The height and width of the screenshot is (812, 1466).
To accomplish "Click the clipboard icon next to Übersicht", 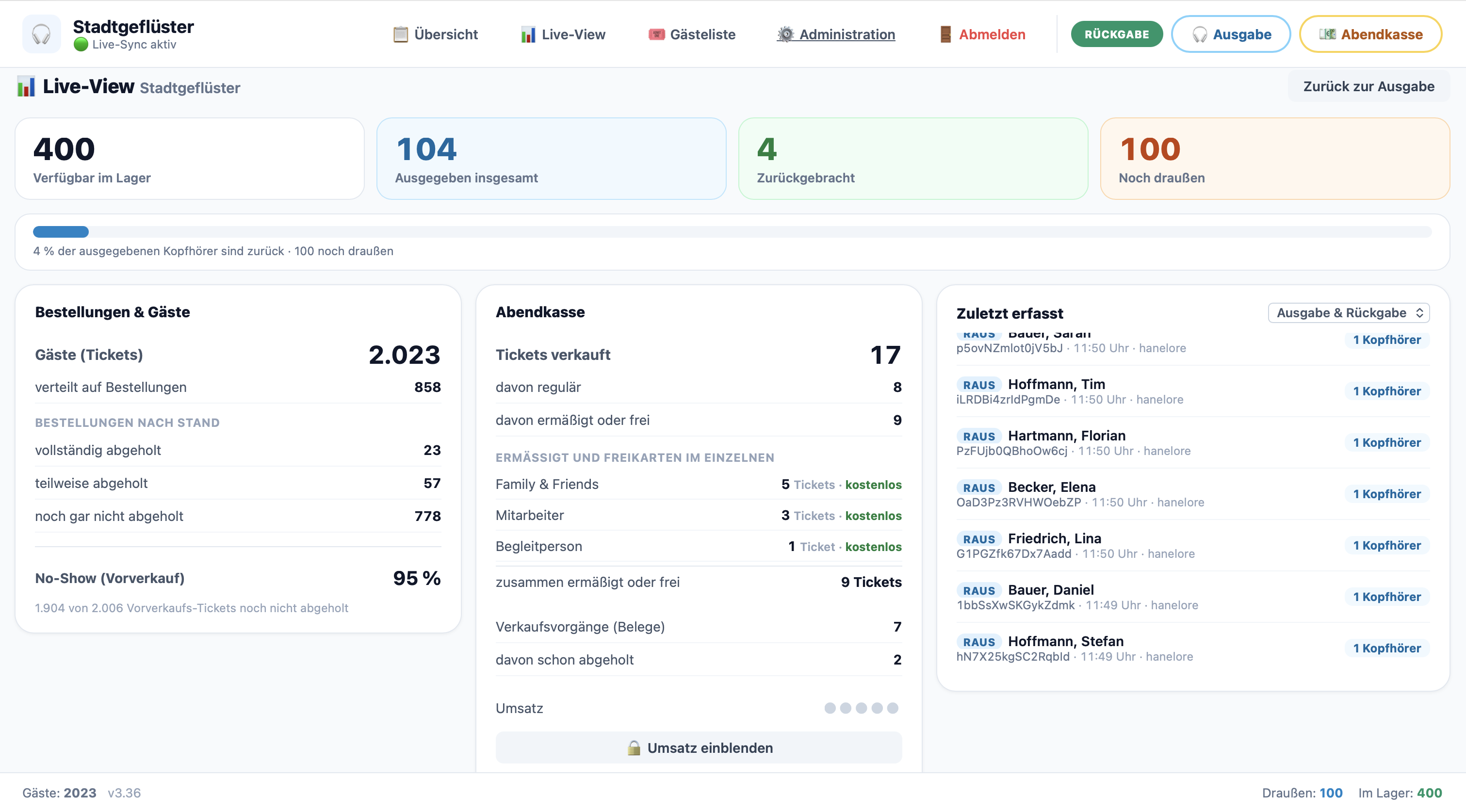I will (401, 34).
